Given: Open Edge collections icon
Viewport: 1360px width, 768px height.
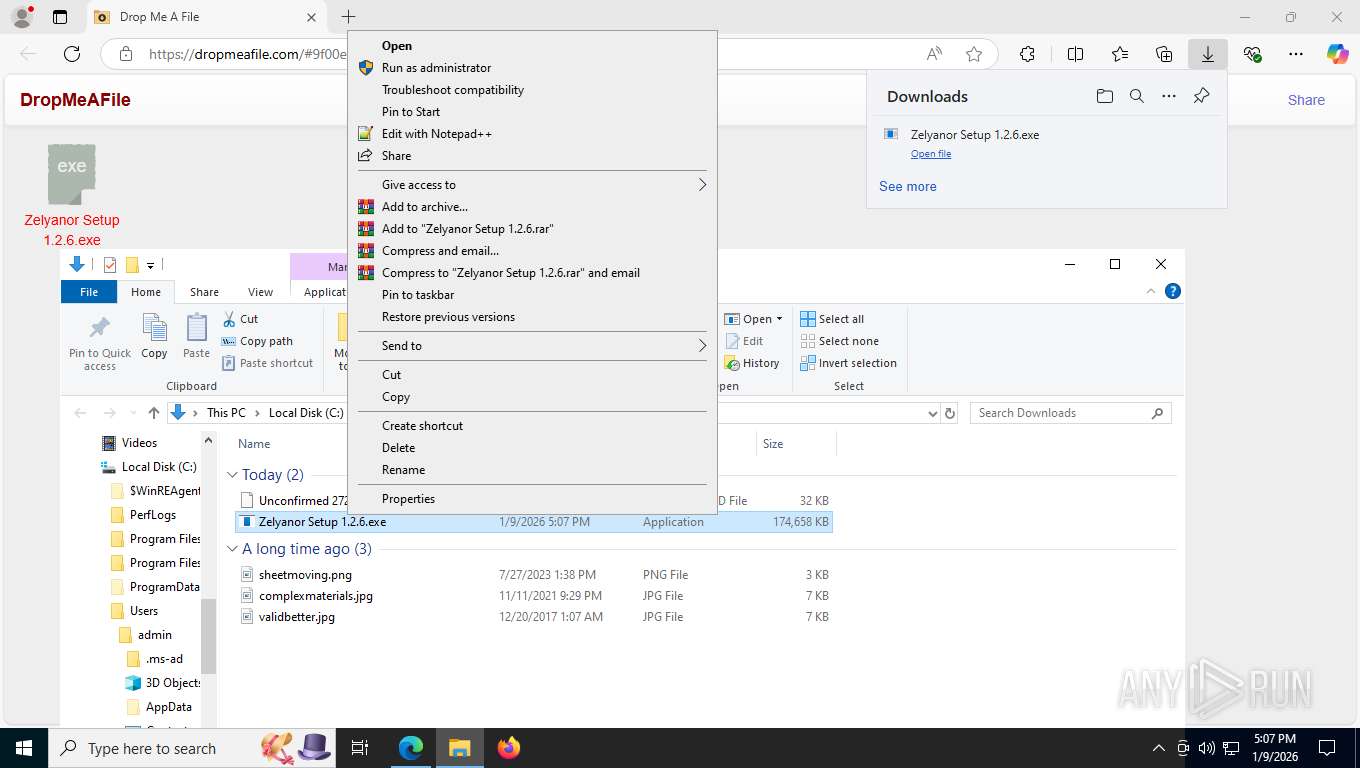Looking at the screenshot, I should tap(1164, 54).
